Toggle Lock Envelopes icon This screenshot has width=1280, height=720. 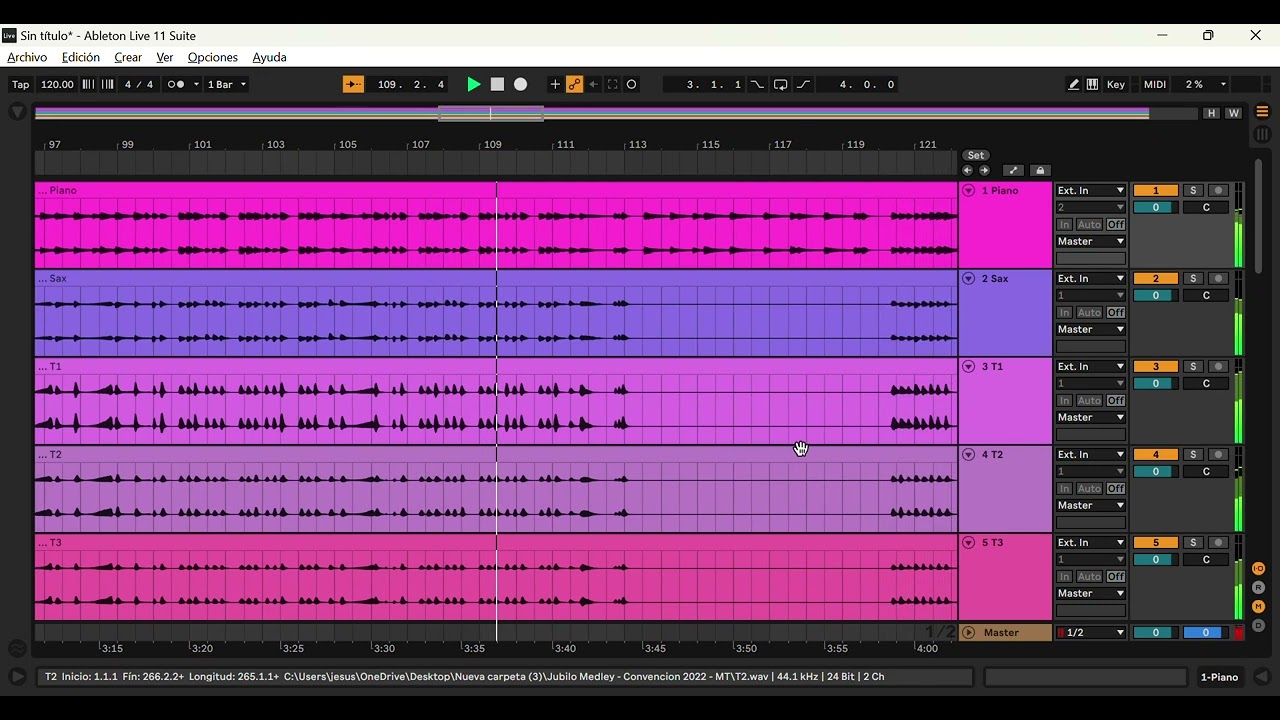[1040, 170]
